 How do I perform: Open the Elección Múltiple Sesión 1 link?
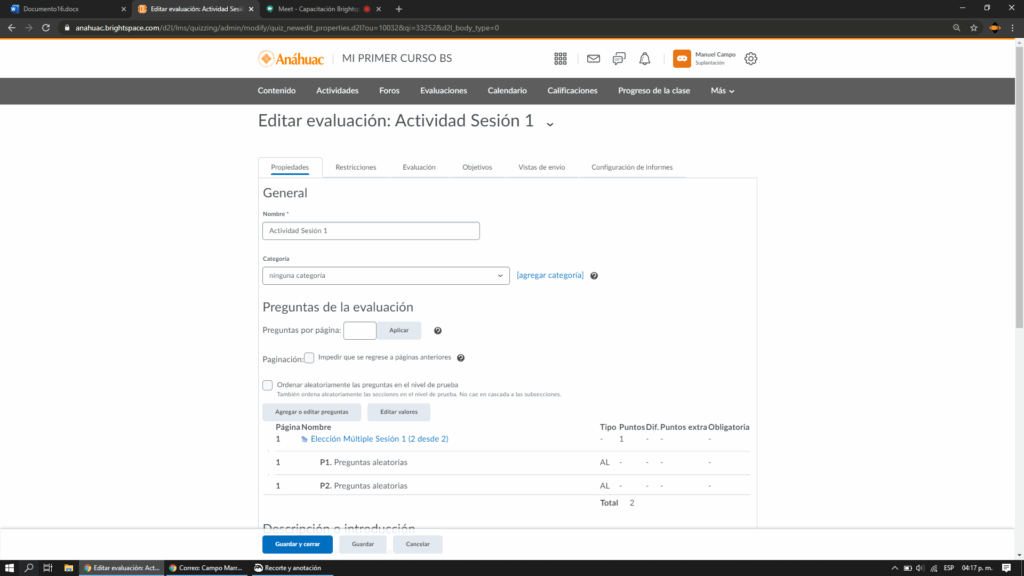coord(379,439)
